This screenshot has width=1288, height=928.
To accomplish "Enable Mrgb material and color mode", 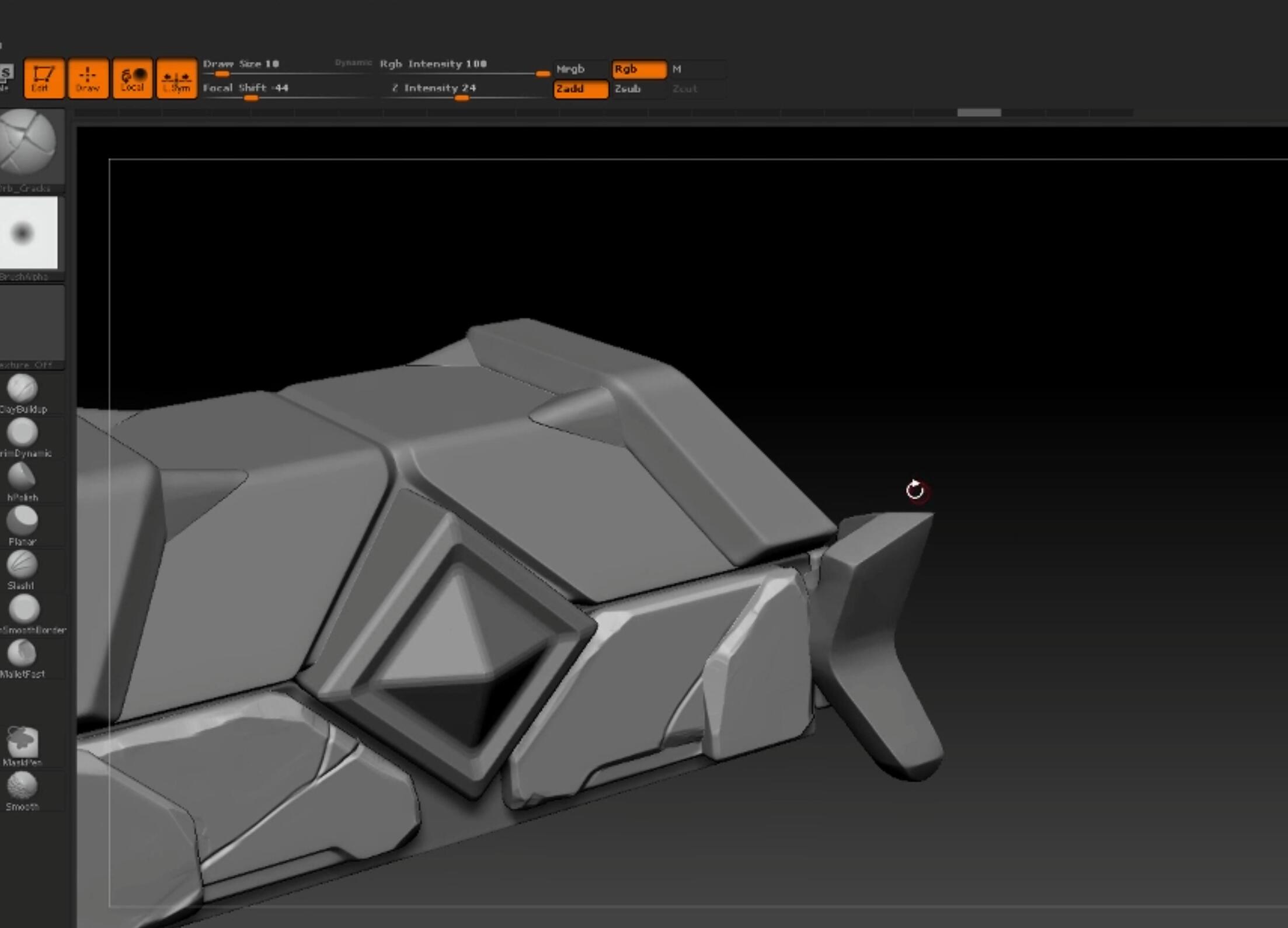I will pos(580,69).
